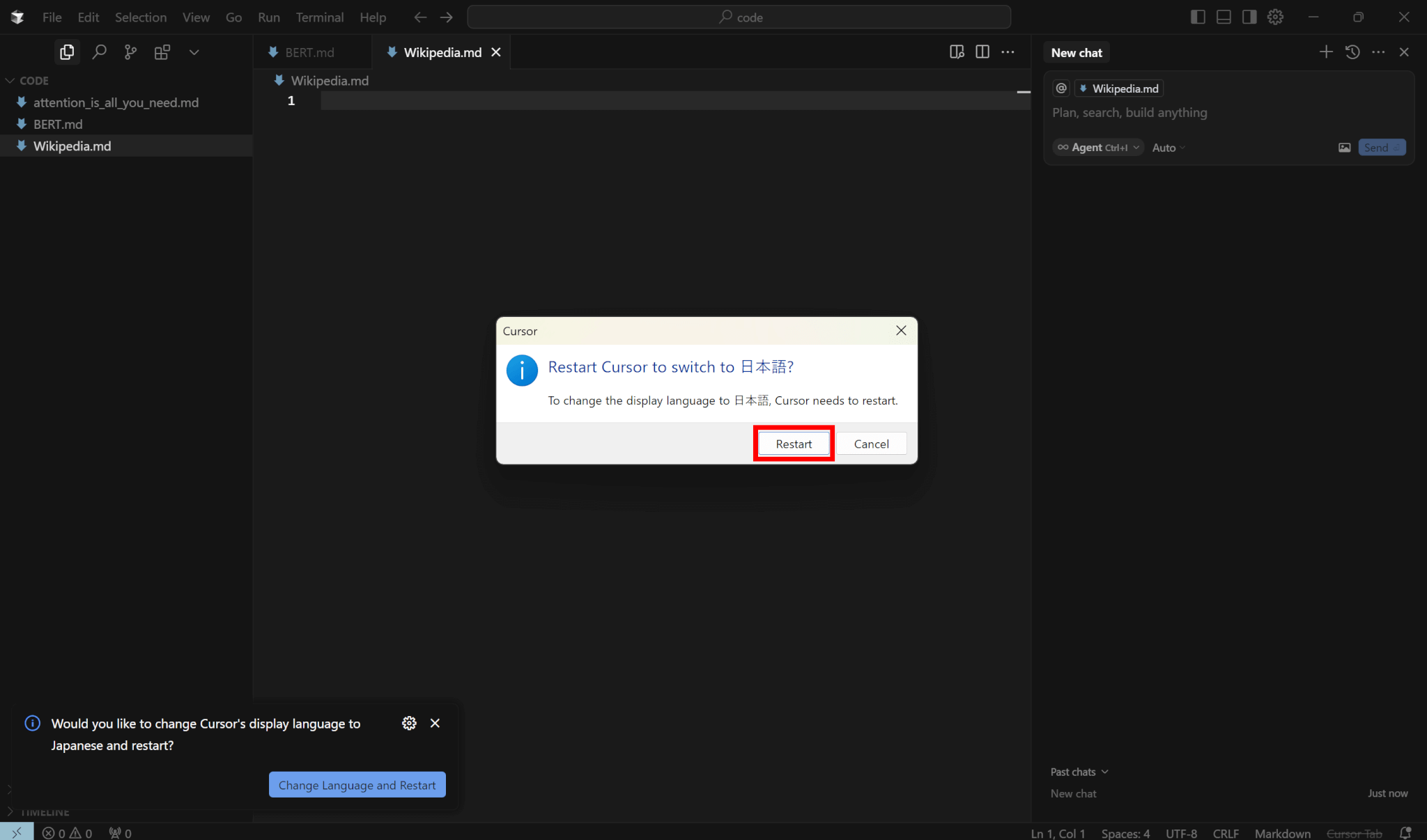Viewport: 1427px width, 840px height.
Task: Click the @ add context button
Action: (x=1061, y=88)
